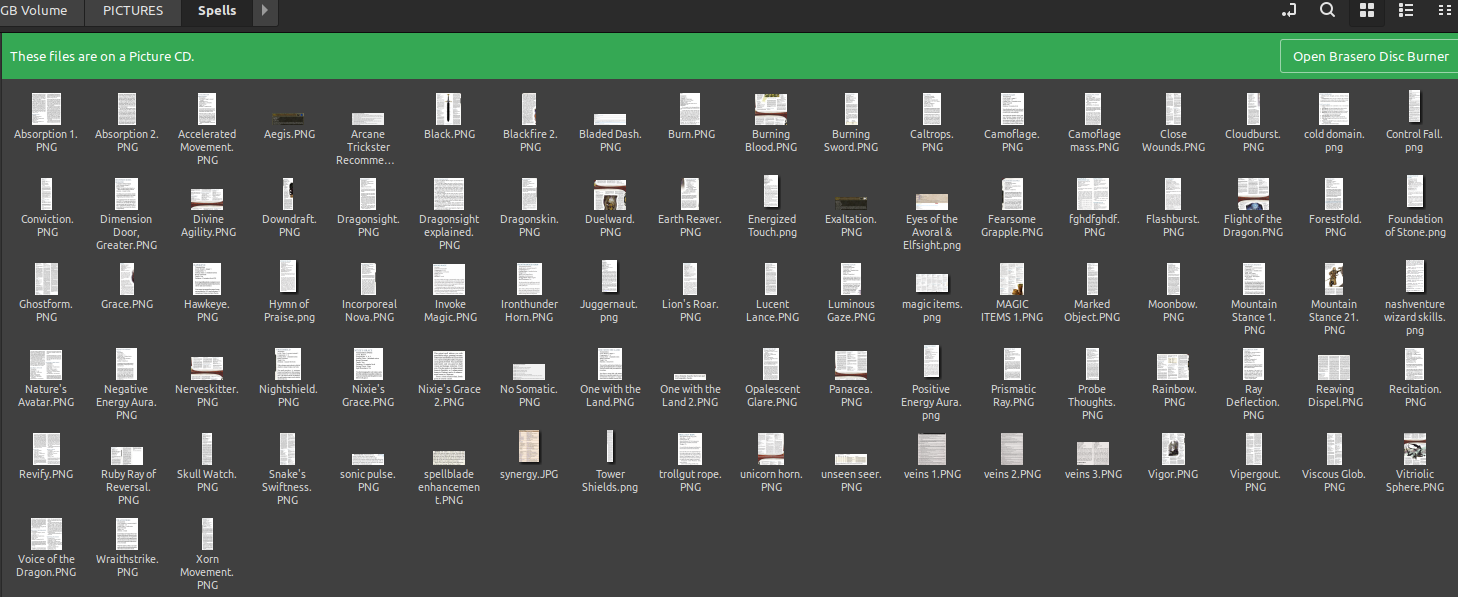Select the Absorption 2.PNG file
Screen dimensions: 1458x597
pos(127,123)
